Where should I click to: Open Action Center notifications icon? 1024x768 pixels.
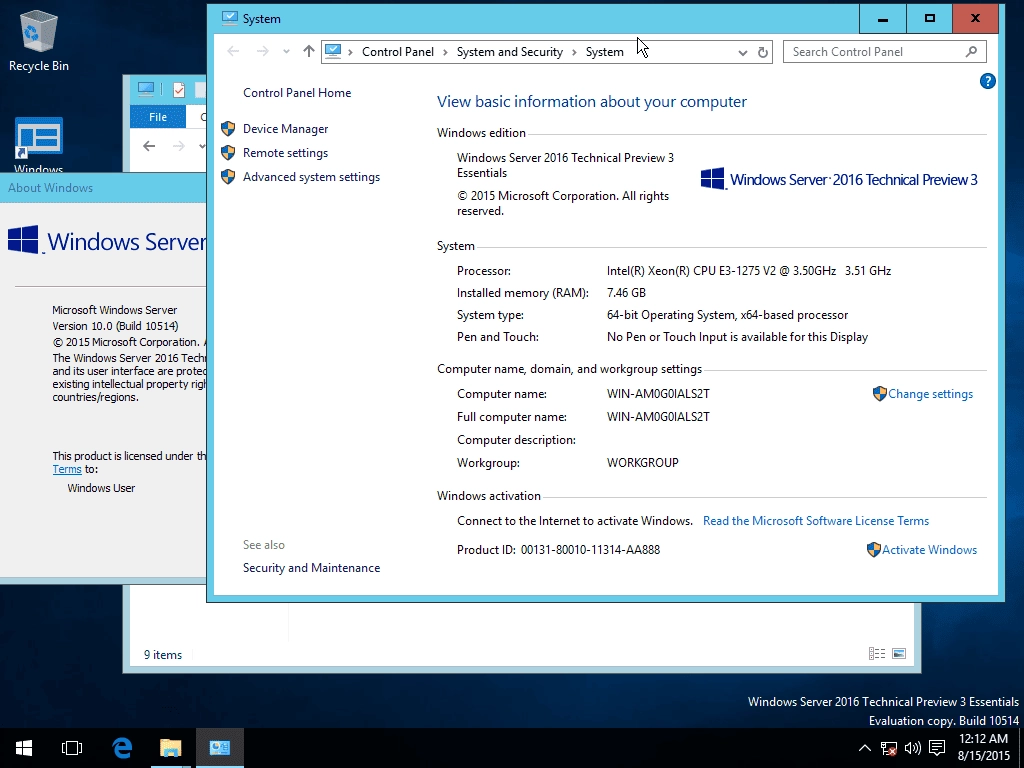coord(937,748)
